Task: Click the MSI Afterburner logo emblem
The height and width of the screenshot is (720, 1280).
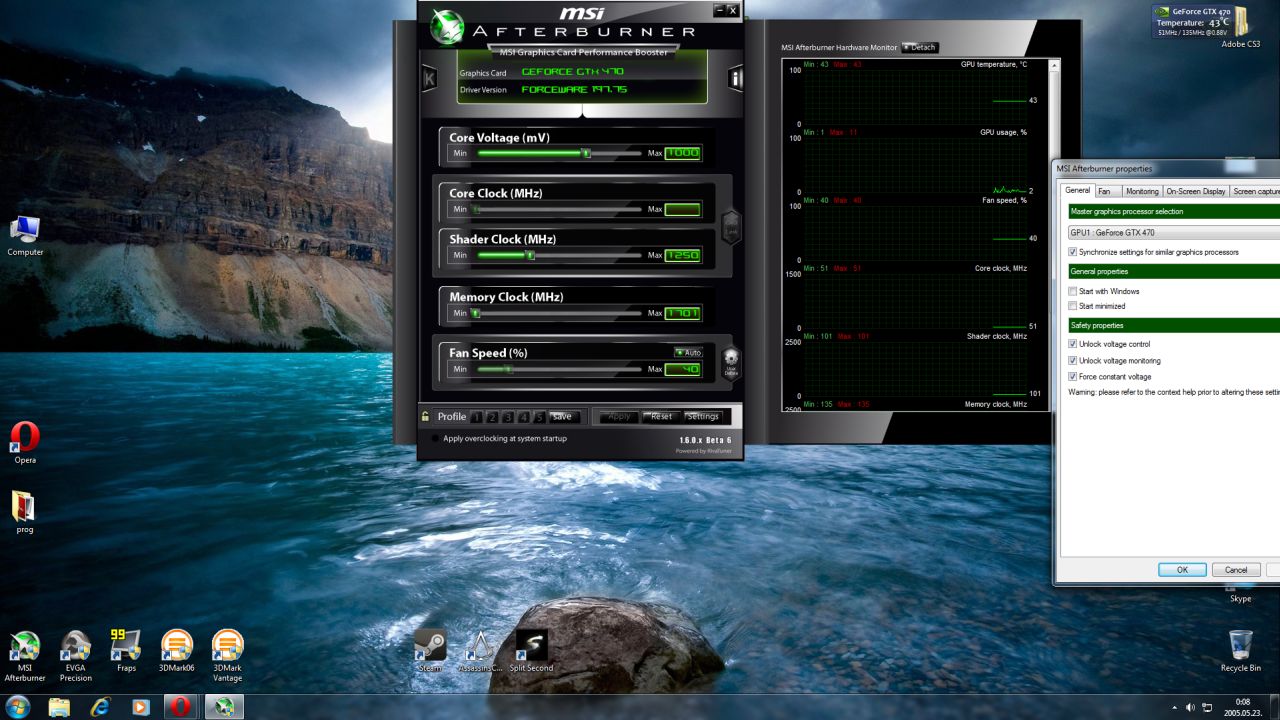Action: 447,26
